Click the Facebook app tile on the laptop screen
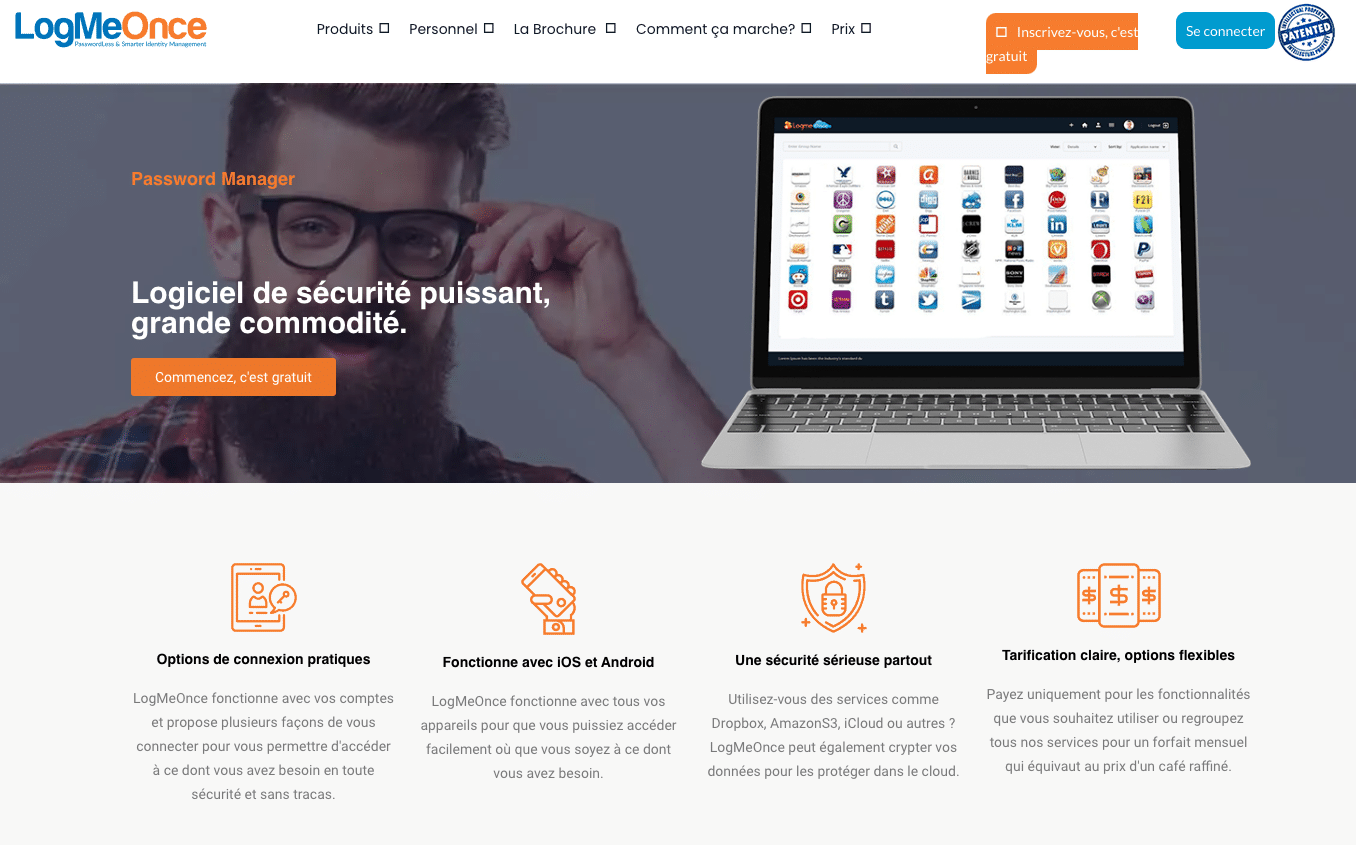The height and width of the screenshot is (845, 1356). pyautogui.click(x=1014, y=201)
